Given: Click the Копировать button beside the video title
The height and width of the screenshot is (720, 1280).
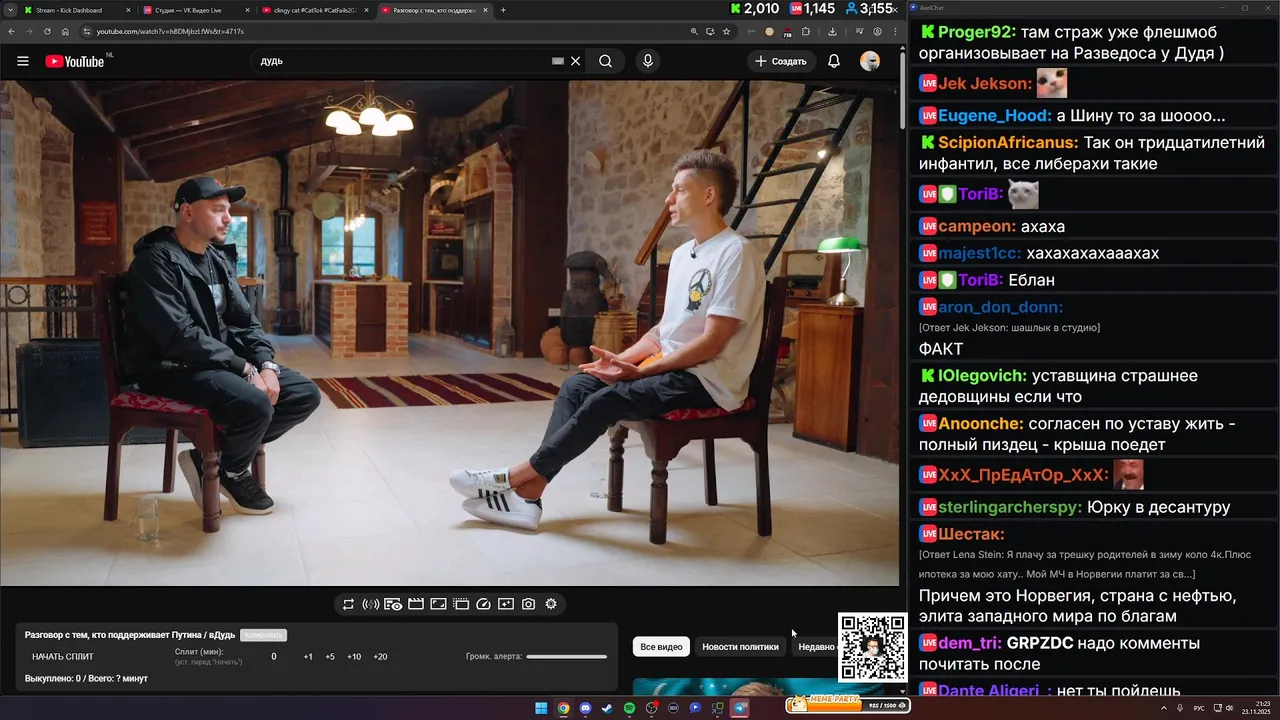Looking at the screenshot, I should (263, 635).
